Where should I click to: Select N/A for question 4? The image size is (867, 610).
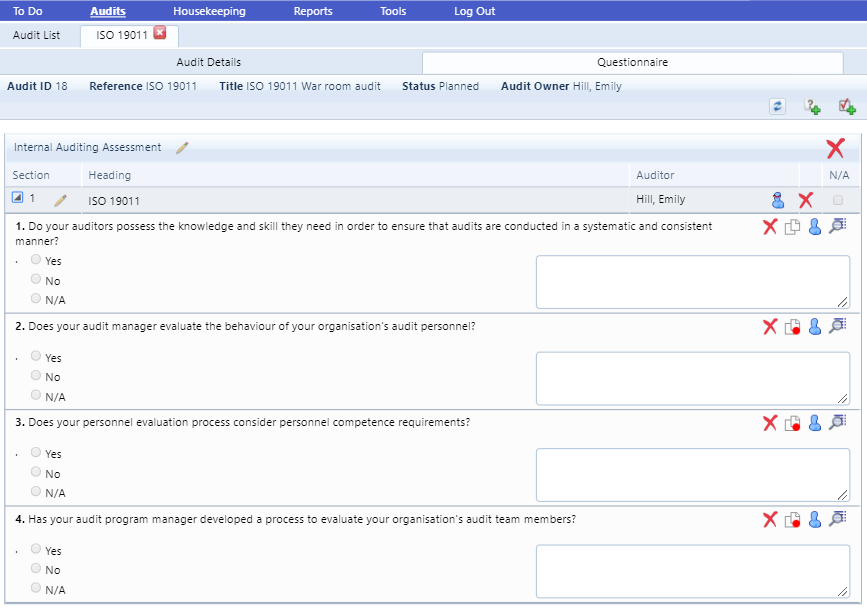click(x=36, y=588)
